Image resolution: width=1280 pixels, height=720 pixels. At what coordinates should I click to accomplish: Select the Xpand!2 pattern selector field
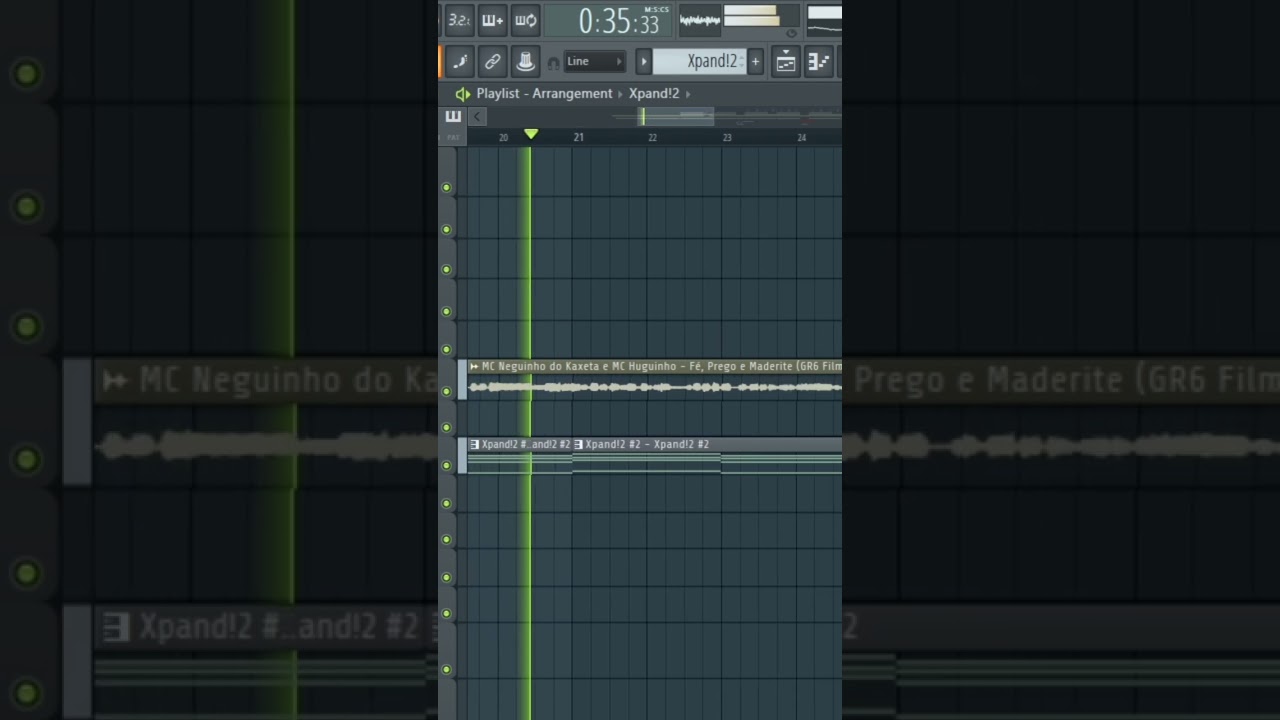pos(700,61)
